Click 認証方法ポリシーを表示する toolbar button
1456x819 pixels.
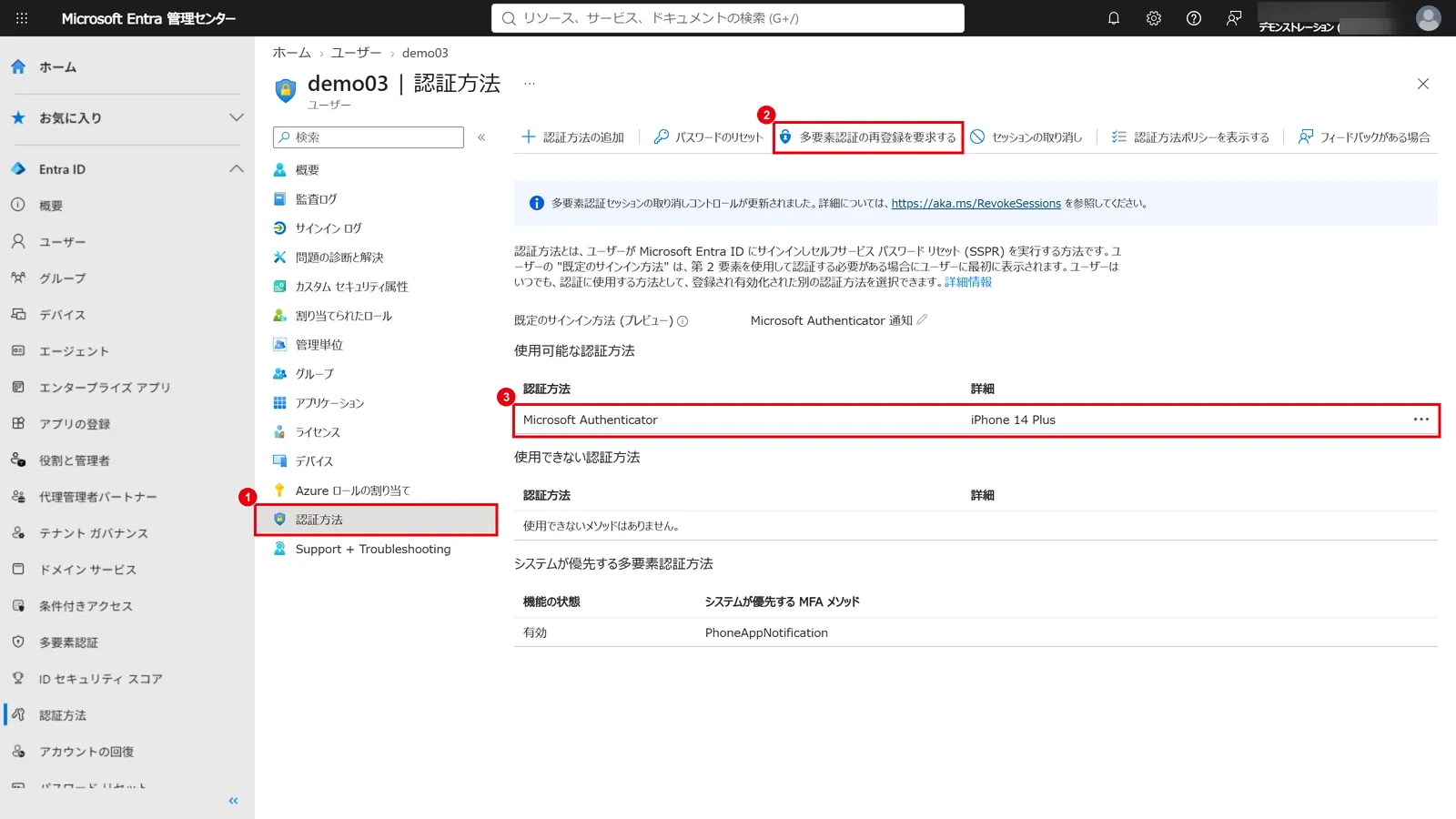click(1190, 137)
